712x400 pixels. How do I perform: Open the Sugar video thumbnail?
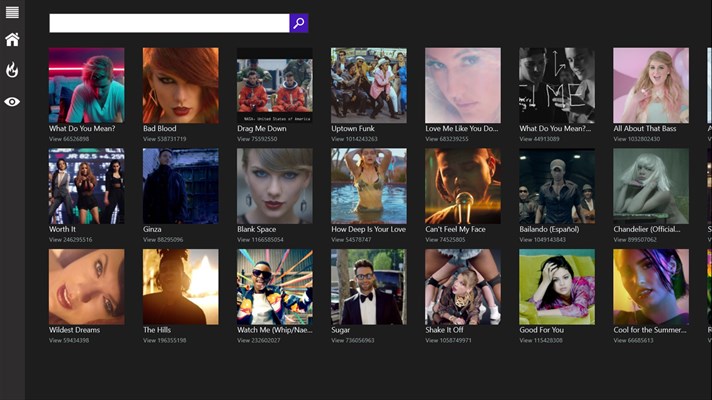369,286
